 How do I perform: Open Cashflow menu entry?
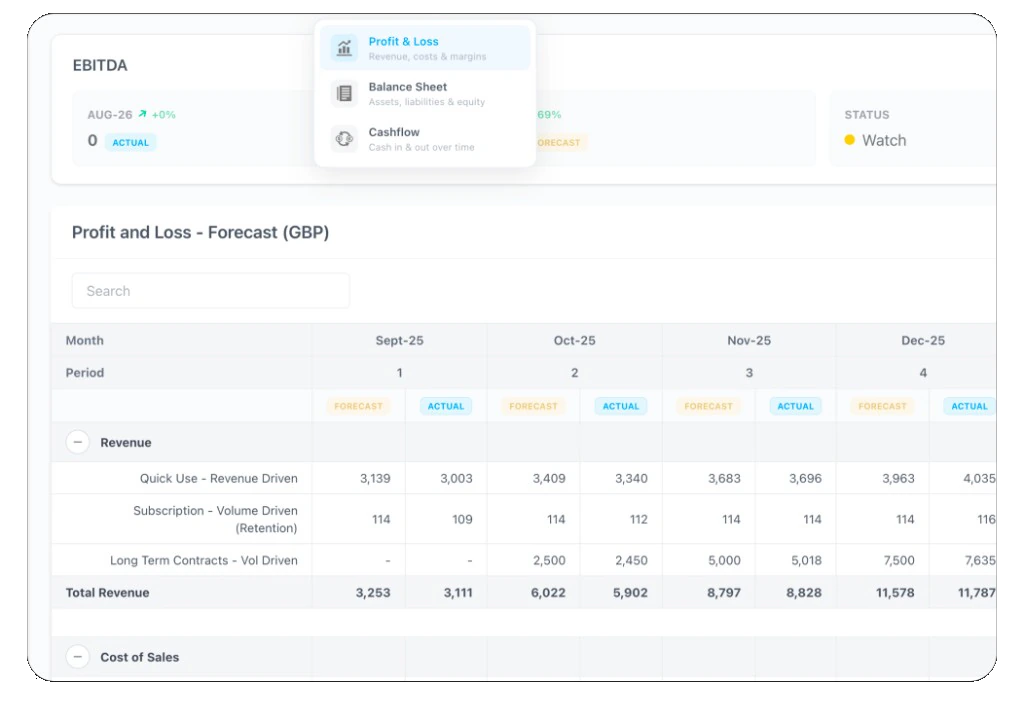click(425, 138)
